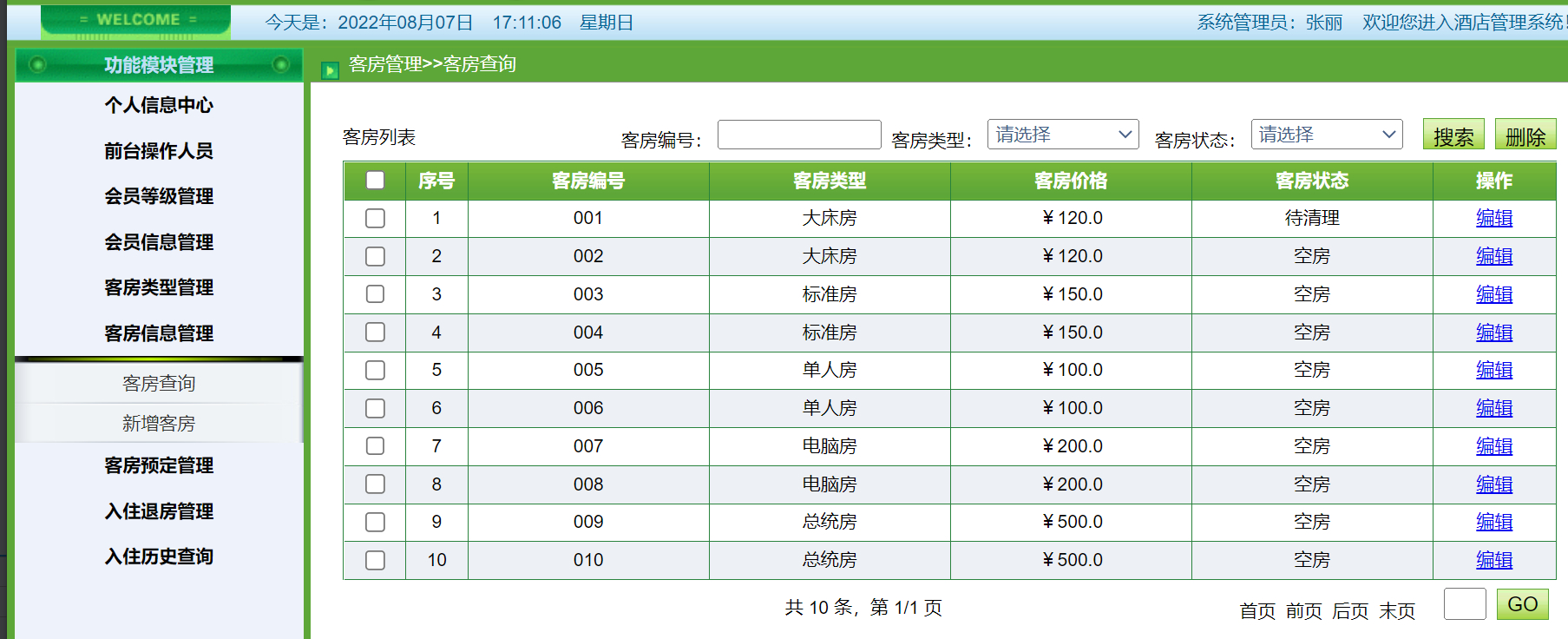
Task: Edit room 004 via 编辑 link
Action: point(1494,333)
